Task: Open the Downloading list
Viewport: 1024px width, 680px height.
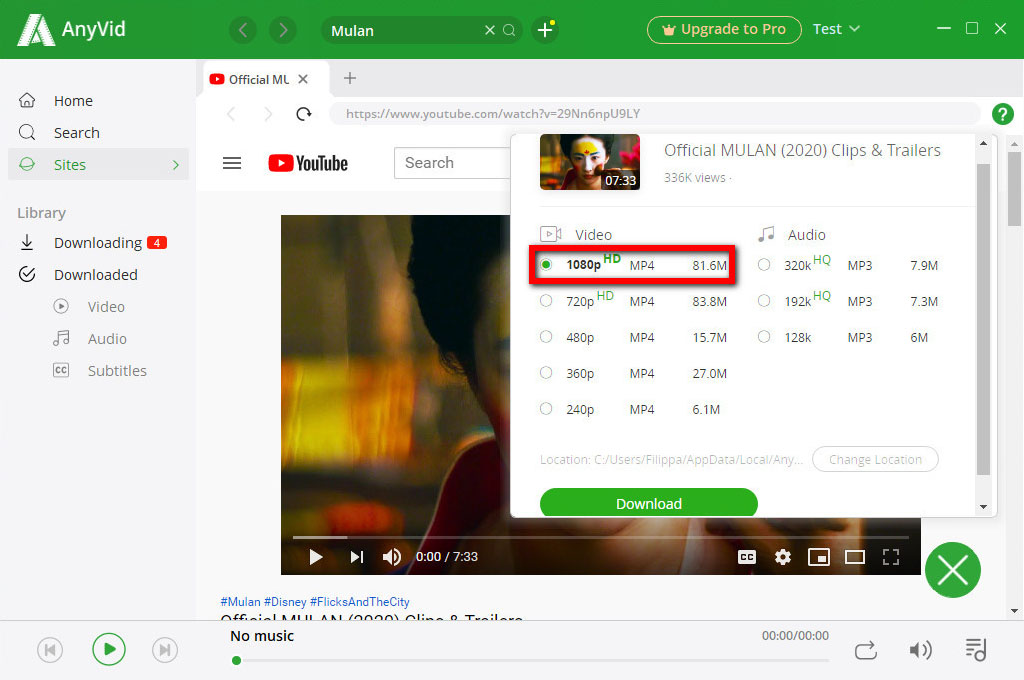Action: [x=98, y=243]
